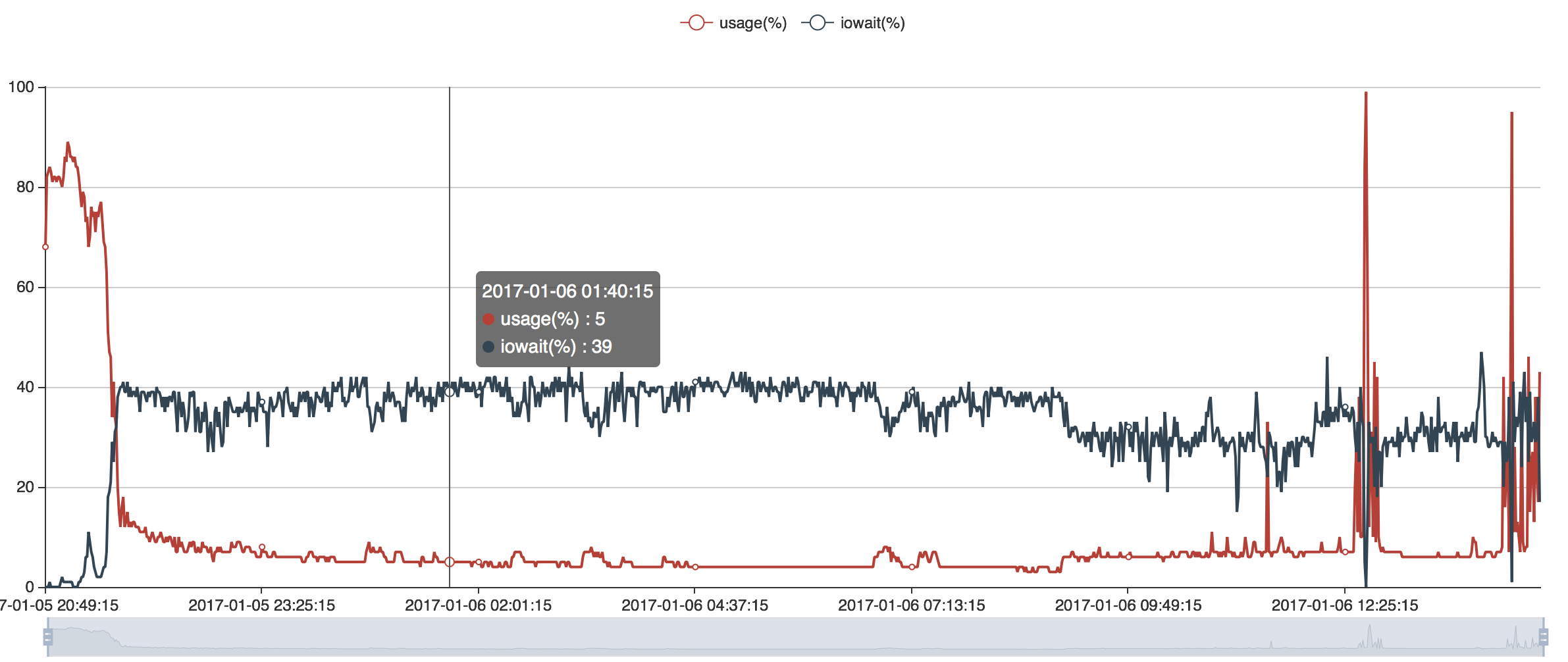The image size is (1568, 662).
Task: Click the x-axis label 2017-01-06 09:49:15
Action: [1128, 605]
